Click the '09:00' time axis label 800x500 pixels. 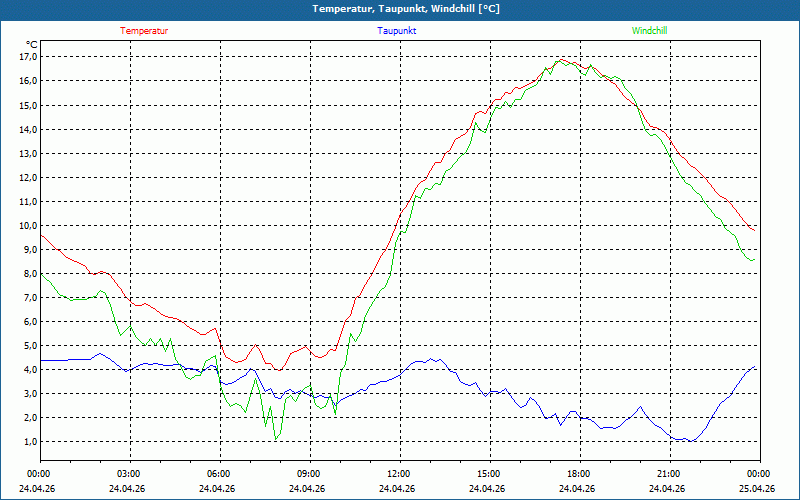[308, 474]
